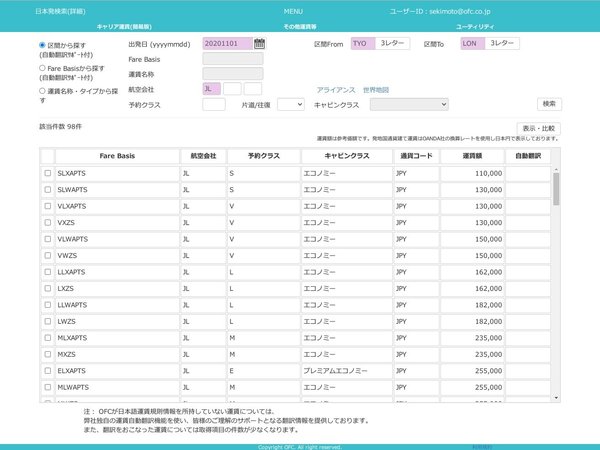Tick the checkbox for VLWAPTS row

click(47, 239)
